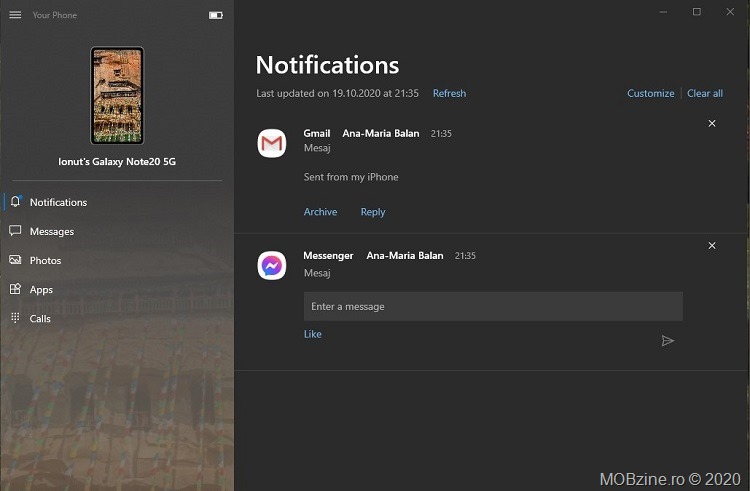Viewport: 750px width, 491px height.
Task: Click Mesaj text in Messenger notification
Action: pos(317,273)
